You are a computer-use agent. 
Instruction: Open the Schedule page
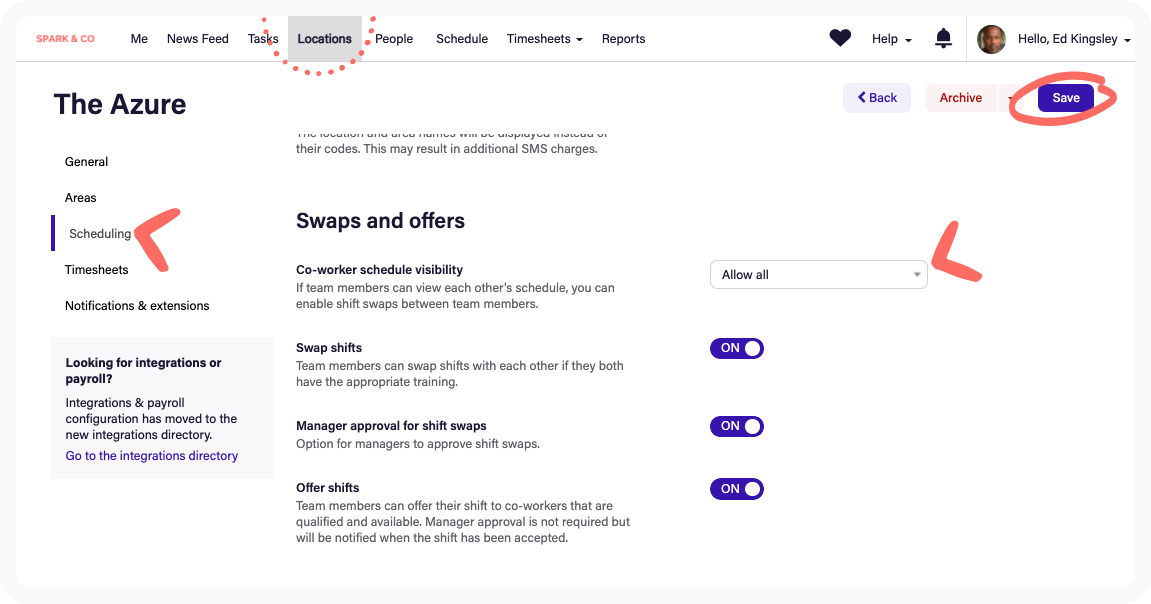(x=462, y=39)
